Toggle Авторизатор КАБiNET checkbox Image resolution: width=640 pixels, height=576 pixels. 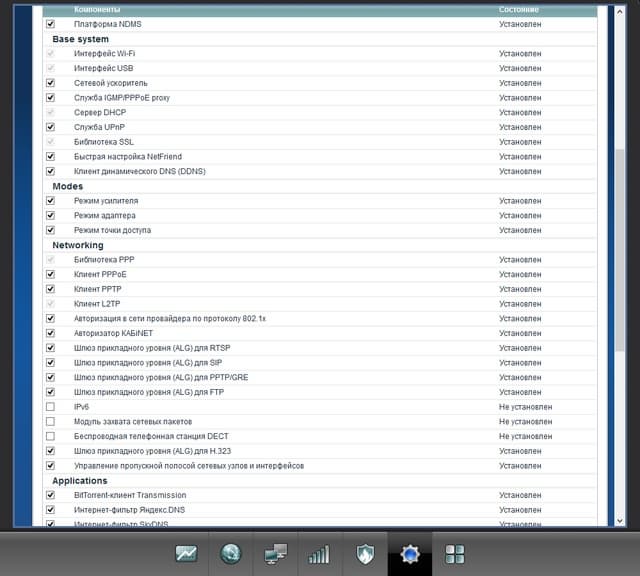tap(50, 333)
